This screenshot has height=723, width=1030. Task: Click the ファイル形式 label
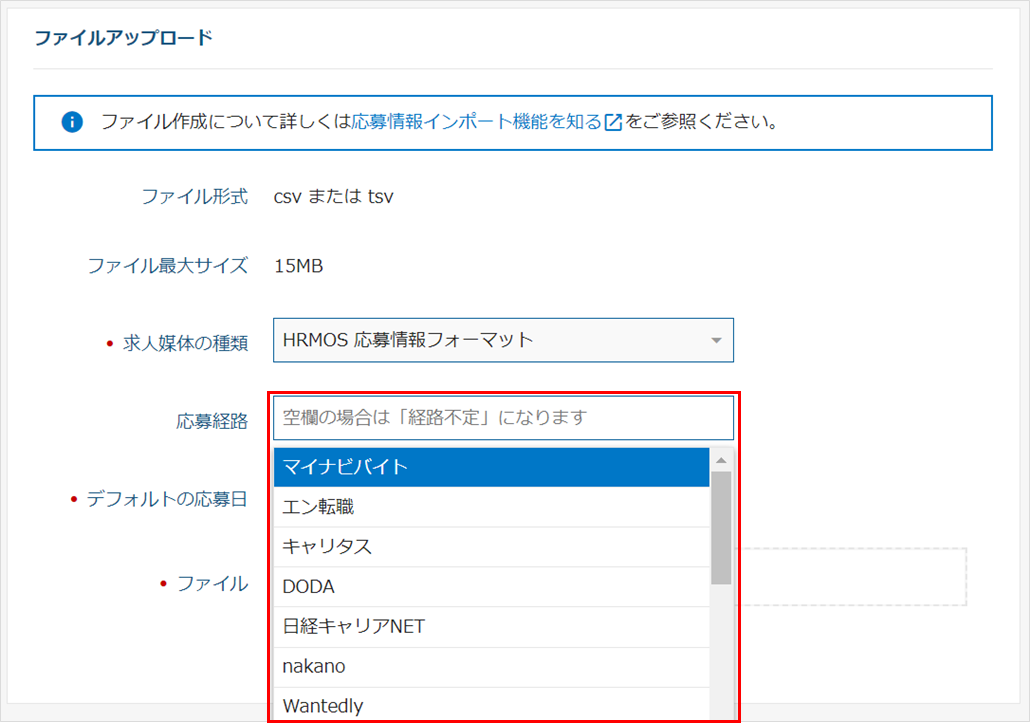pos(195,196)
